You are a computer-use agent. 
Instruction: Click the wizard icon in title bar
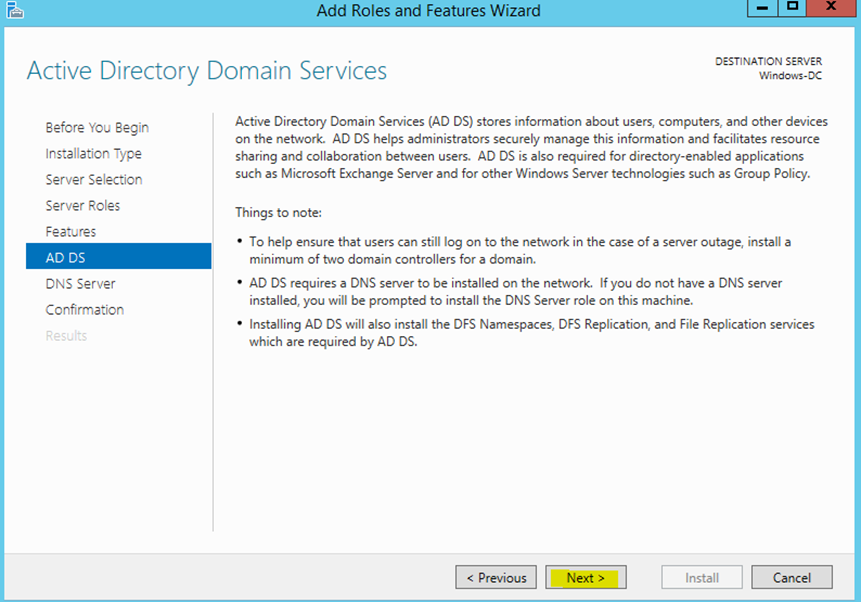[x=14, y=10]
